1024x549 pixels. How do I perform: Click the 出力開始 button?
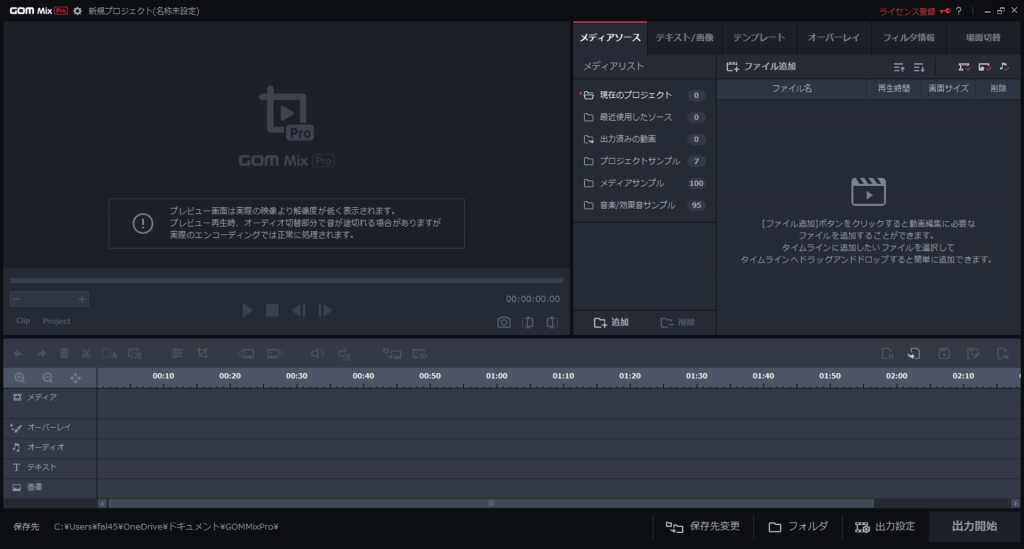point(973,526)
